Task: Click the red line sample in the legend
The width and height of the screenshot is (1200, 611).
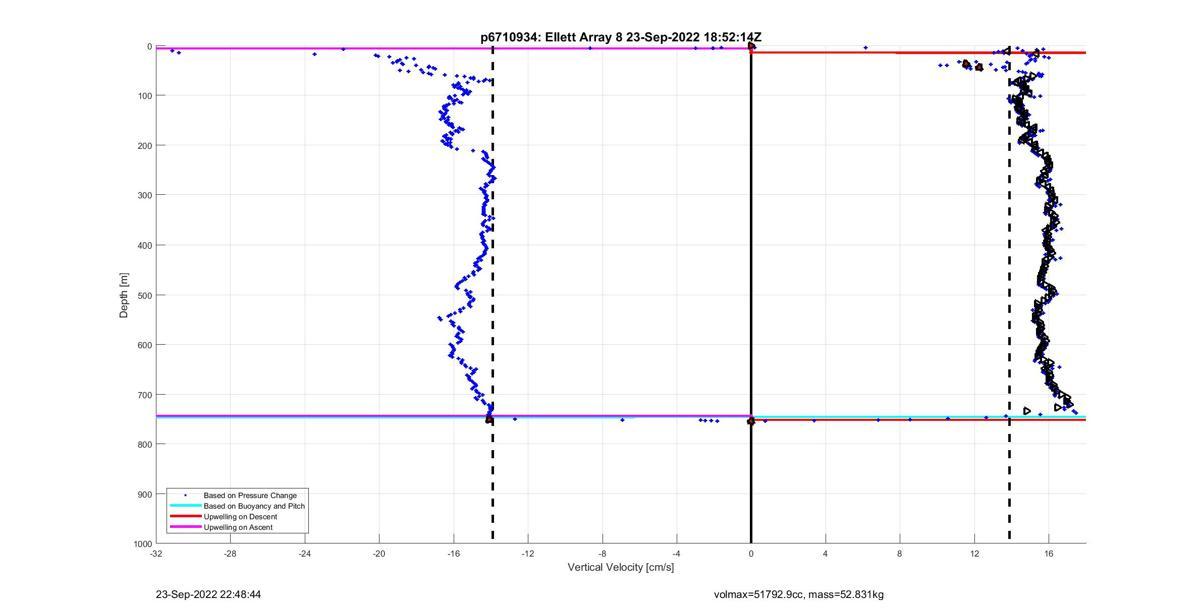Action: point(185,516)
